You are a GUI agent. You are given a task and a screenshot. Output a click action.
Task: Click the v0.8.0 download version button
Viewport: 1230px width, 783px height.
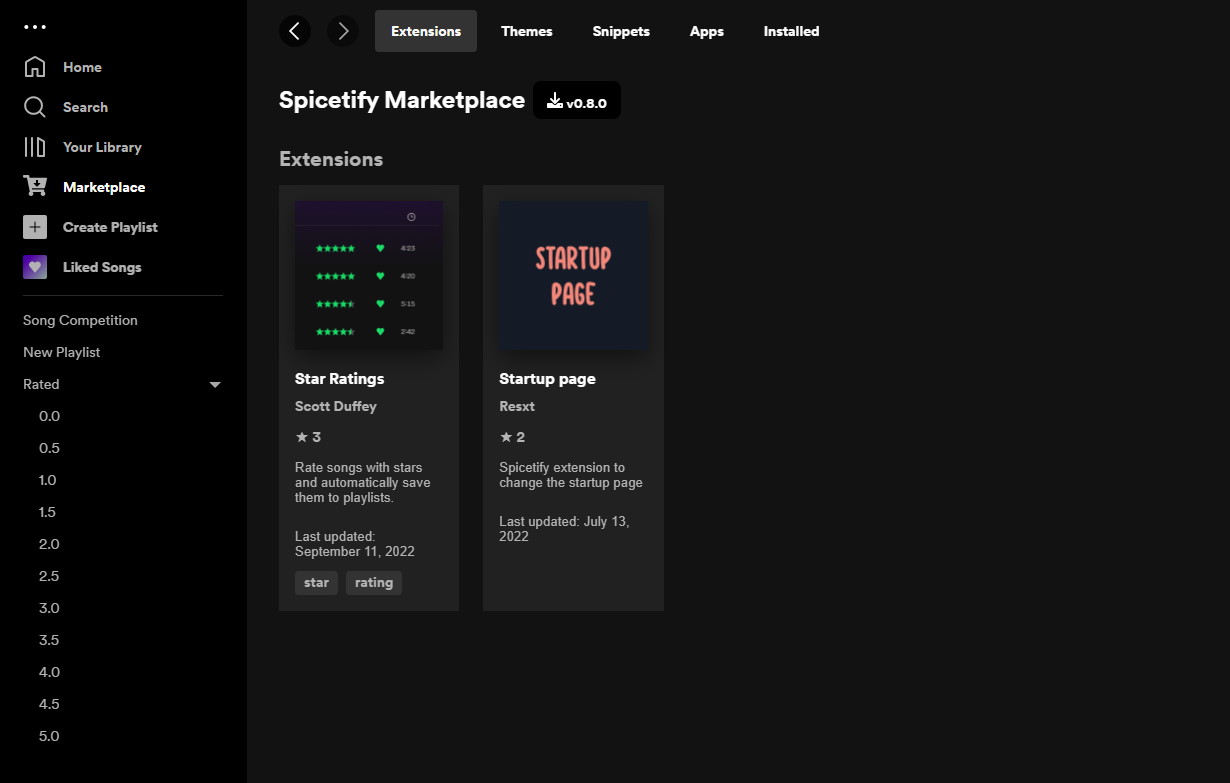click(x=577, y=100)
